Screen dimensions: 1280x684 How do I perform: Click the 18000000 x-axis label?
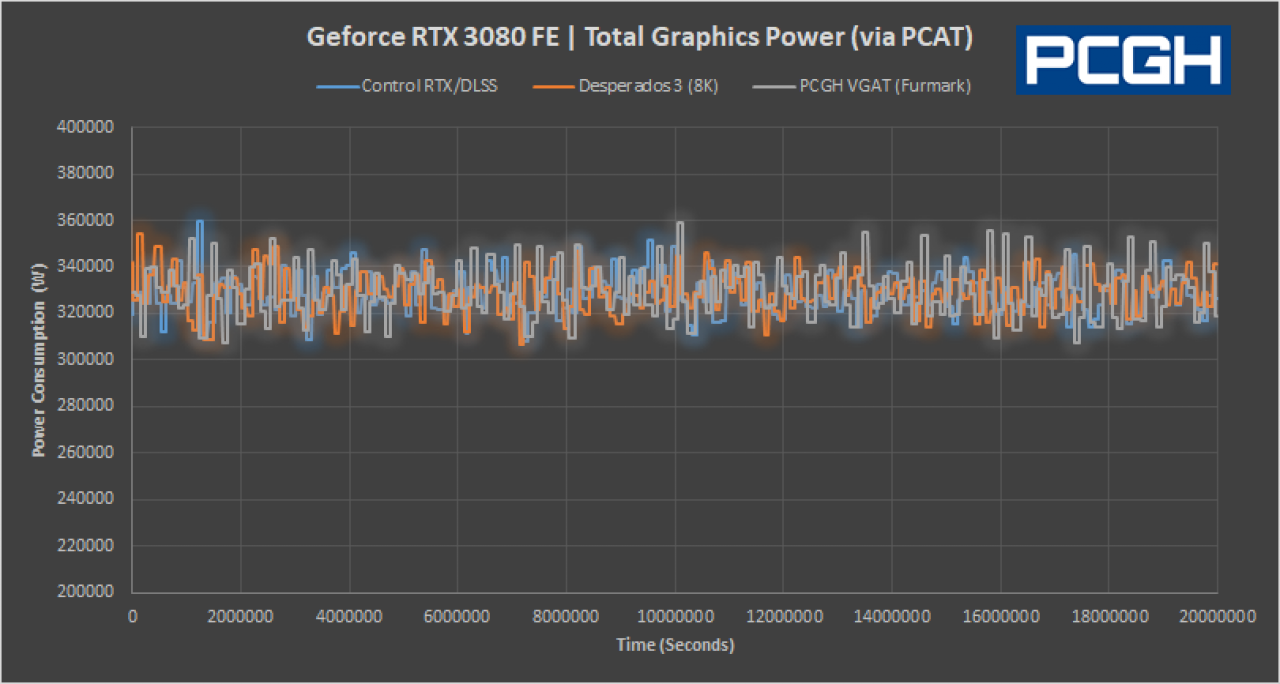[1109, 619]
